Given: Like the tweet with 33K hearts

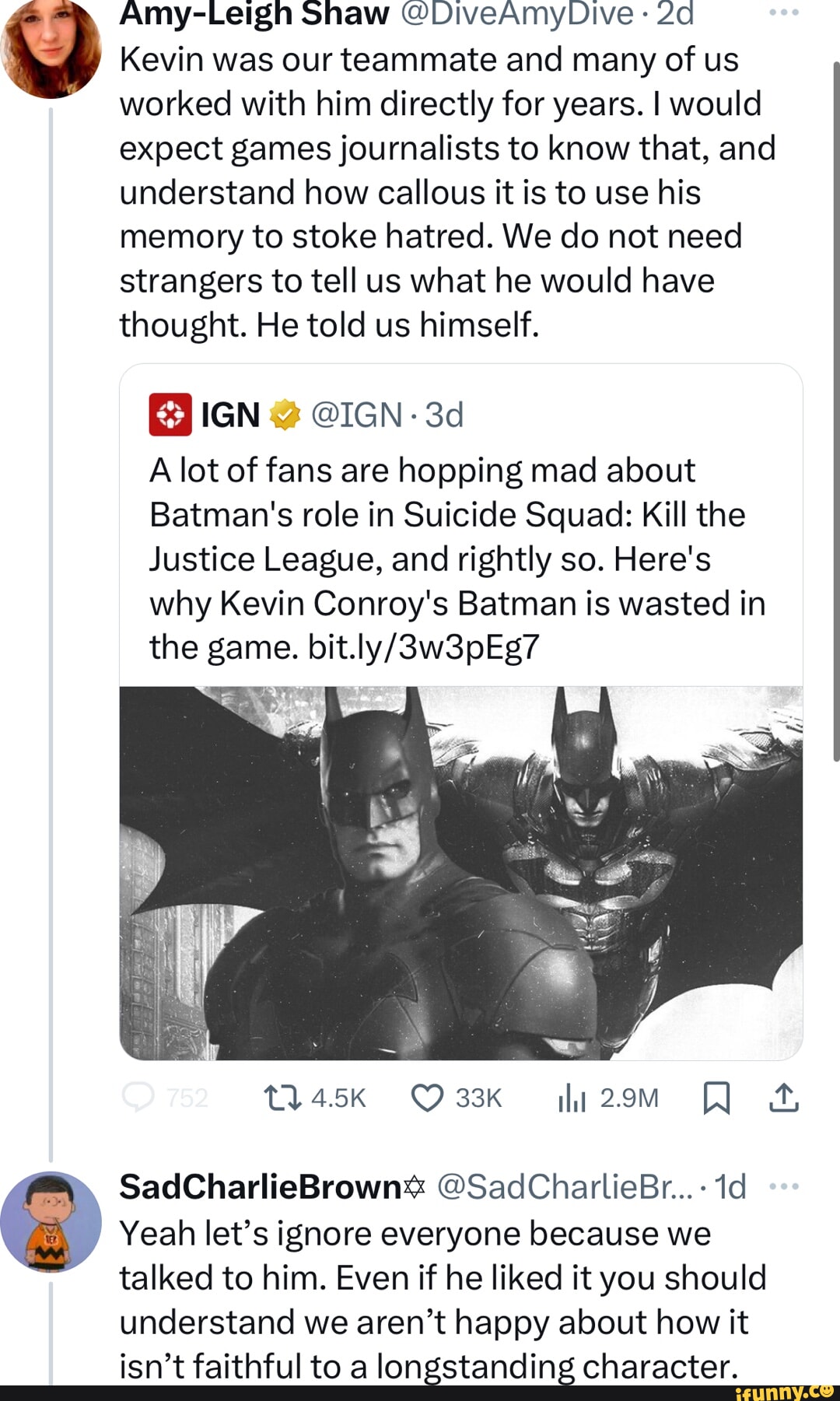Looking at the screenshot, I should pos(427,1098).
